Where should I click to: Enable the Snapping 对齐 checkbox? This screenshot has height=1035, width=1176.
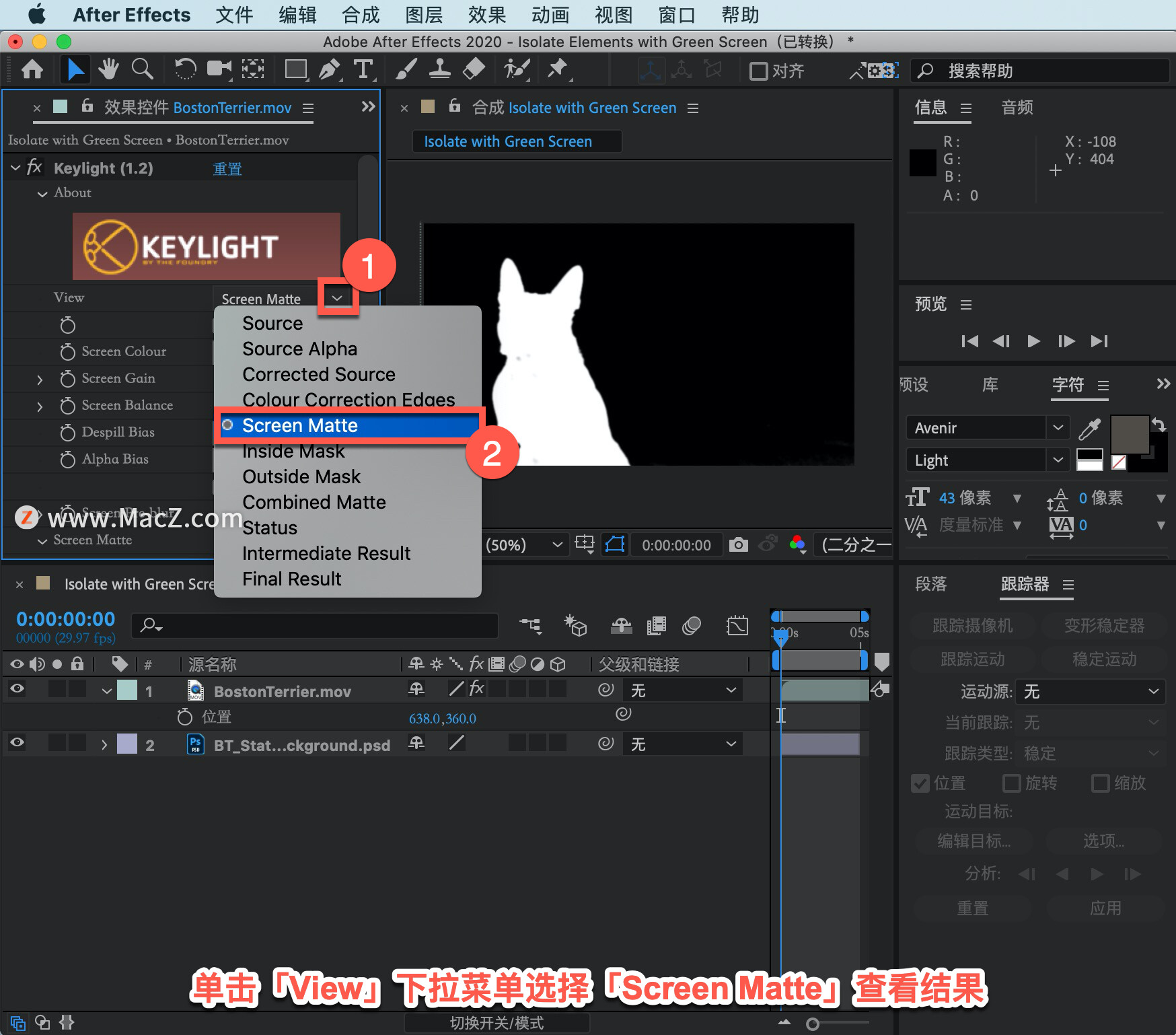[x=758, y=71]
